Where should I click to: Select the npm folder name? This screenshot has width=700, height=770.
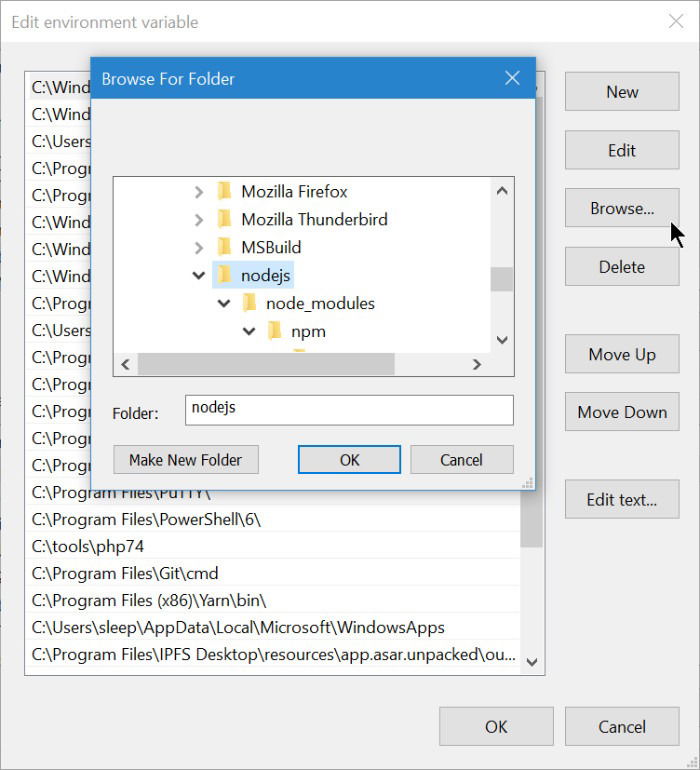click(308, 331)
